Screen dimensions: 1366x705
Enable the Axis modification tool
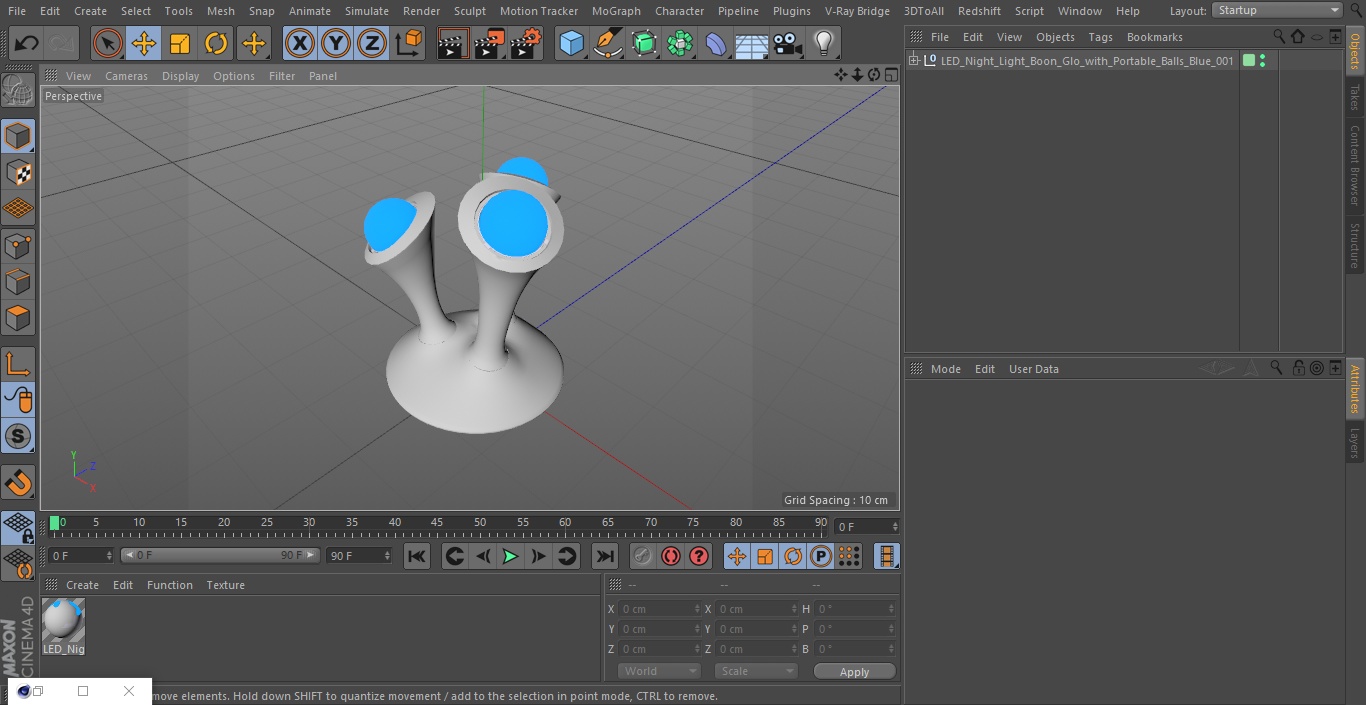pyautogui.click(x=18, y=363)
